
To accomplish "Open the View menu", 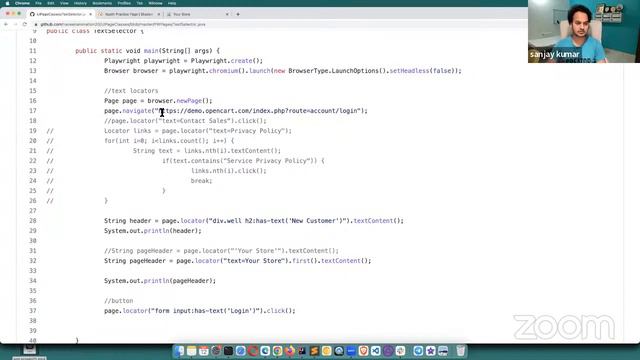I will point(64,3).
